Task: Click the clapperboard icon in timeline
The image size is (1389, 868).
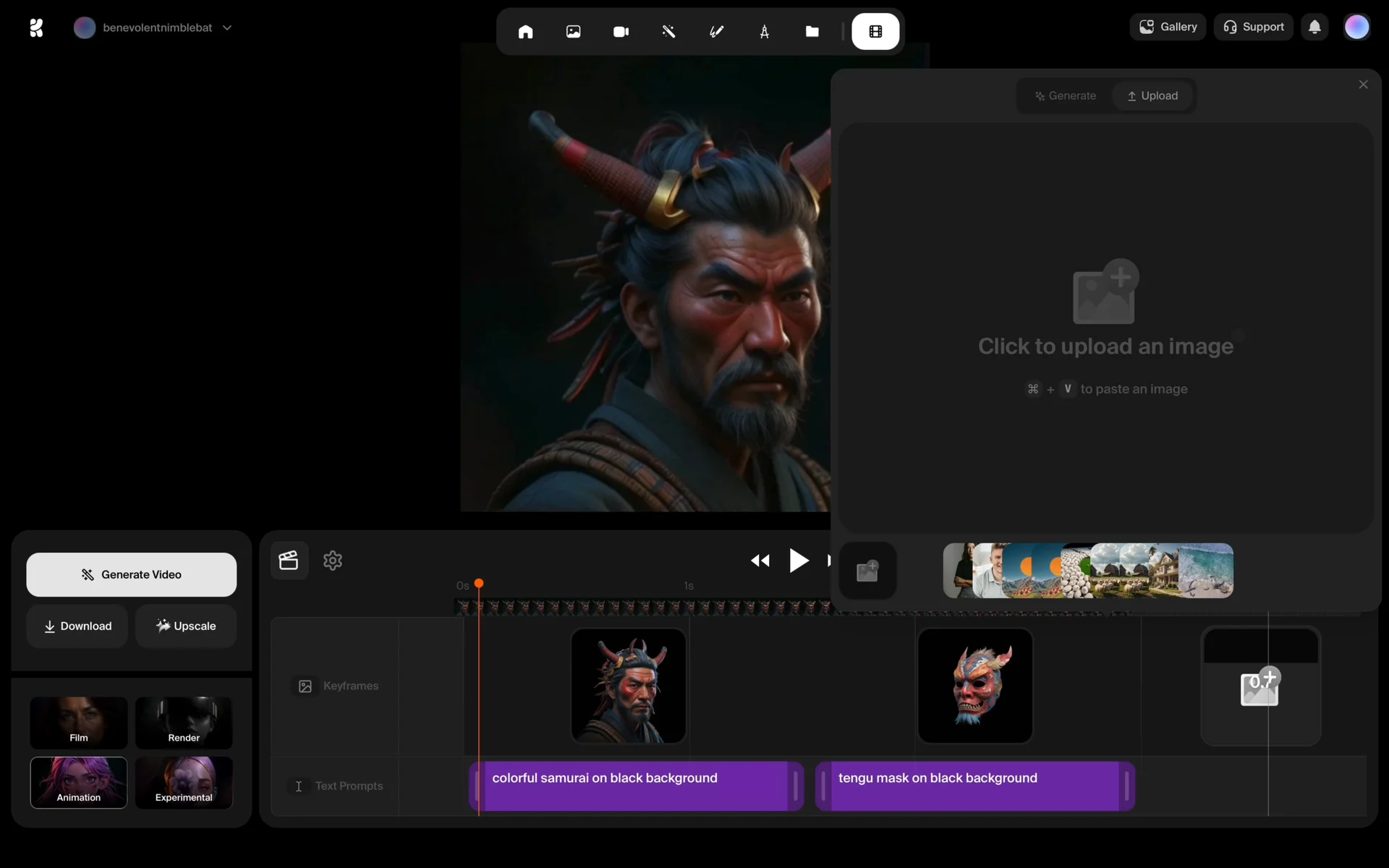Action: point(289,561)
